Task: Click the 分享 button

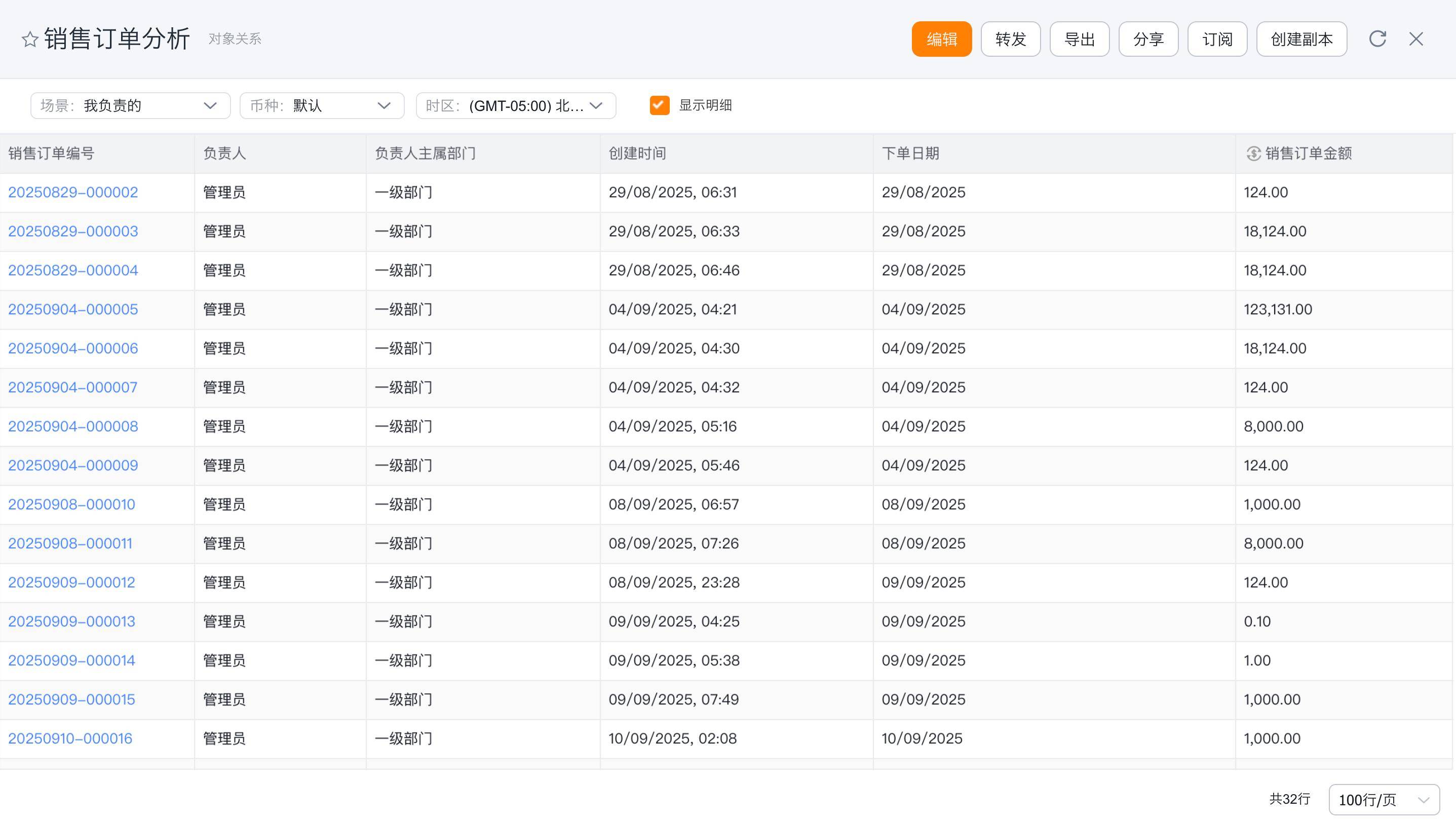Action: point(1148,39)
